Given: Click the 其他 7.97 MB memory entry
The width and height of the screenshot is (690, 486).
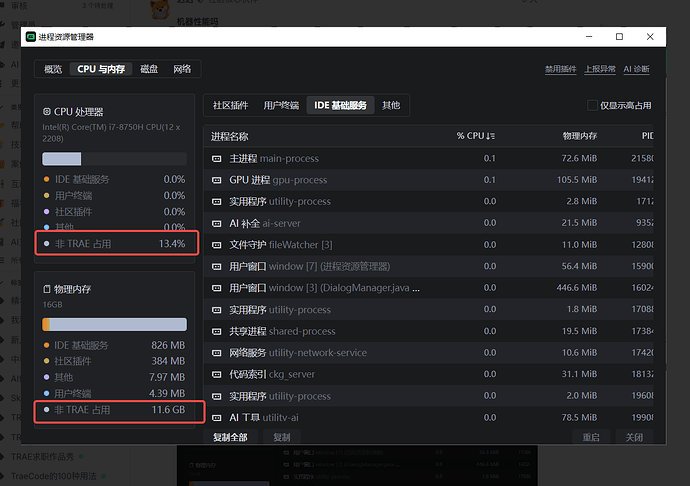Looking at the screenshot, I should (115, 377).
